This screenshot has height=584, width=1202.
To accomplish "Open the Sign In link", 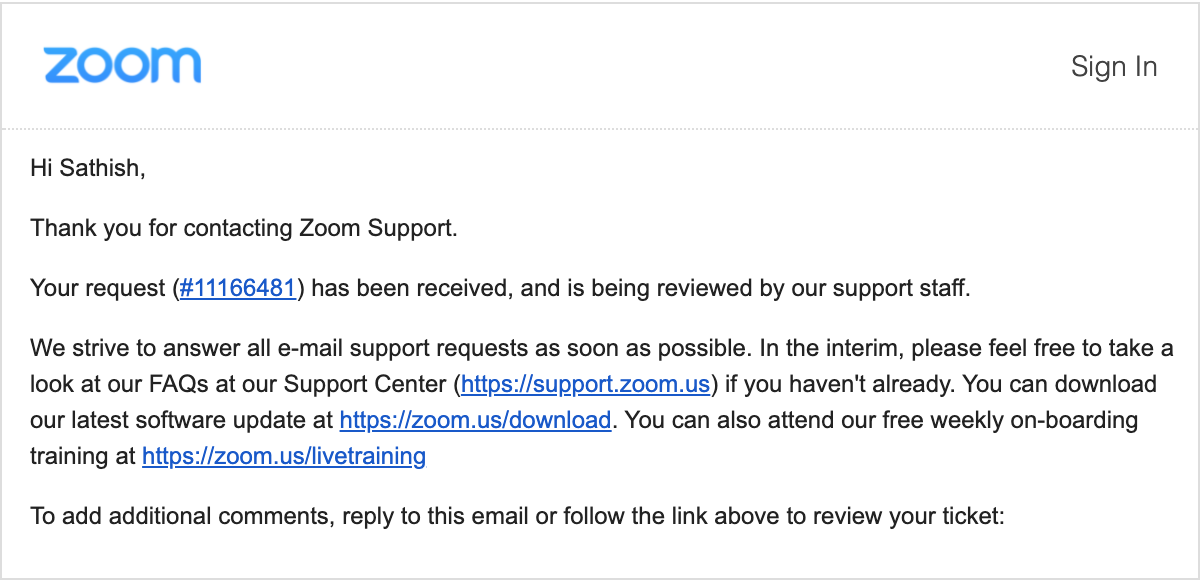I will 1114,67.
